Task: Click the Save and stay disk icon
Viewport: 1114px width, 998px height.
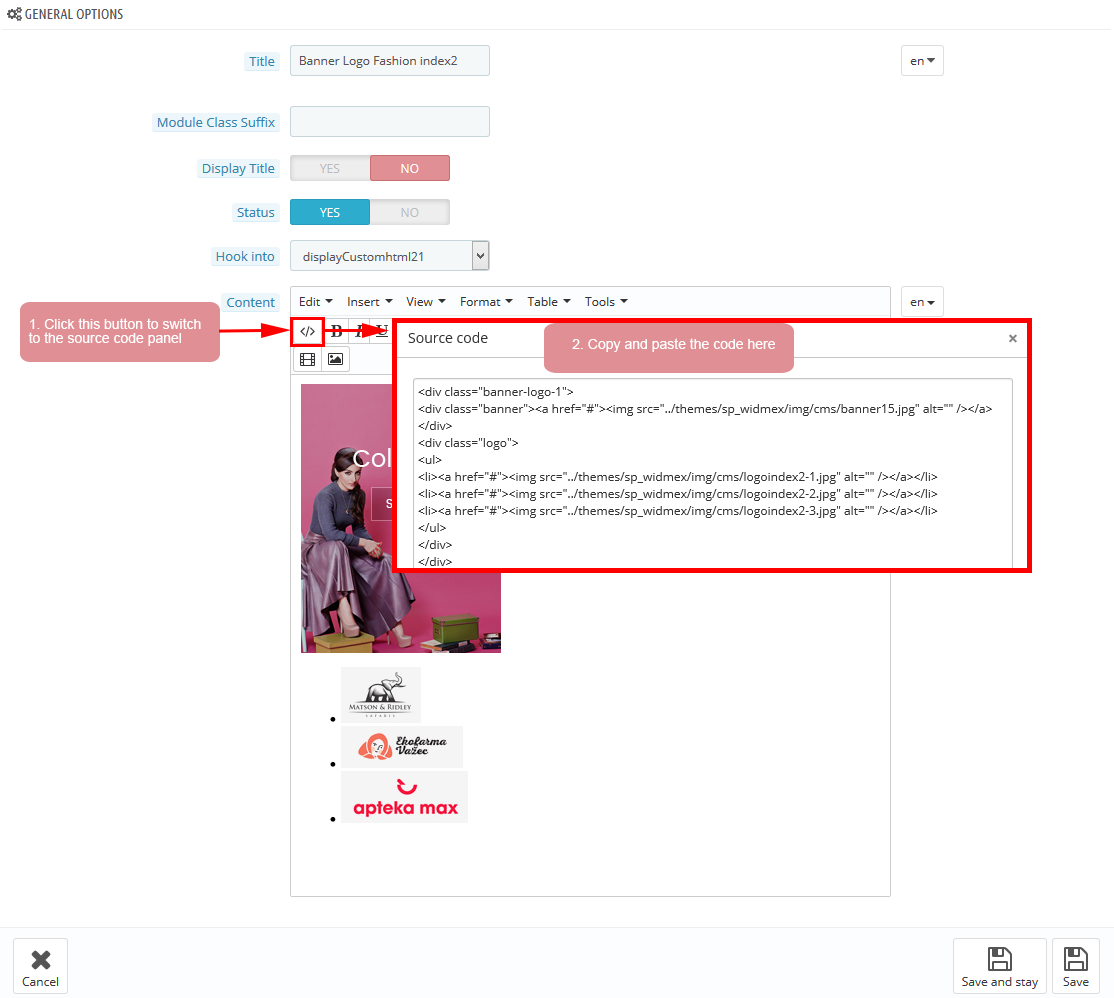Action: click(1000, 958)
